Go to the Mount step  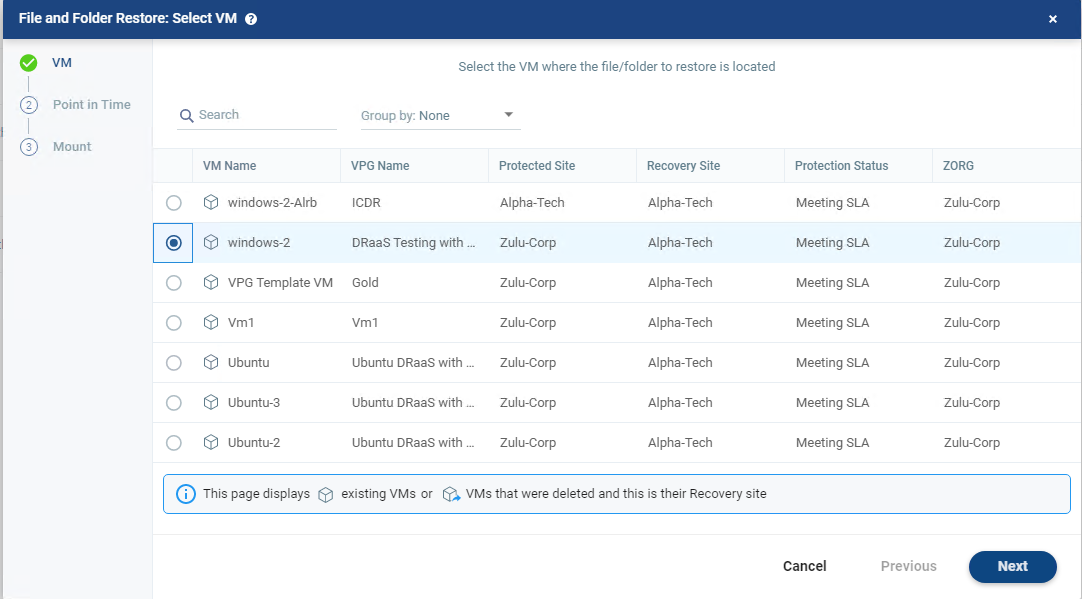72,147
